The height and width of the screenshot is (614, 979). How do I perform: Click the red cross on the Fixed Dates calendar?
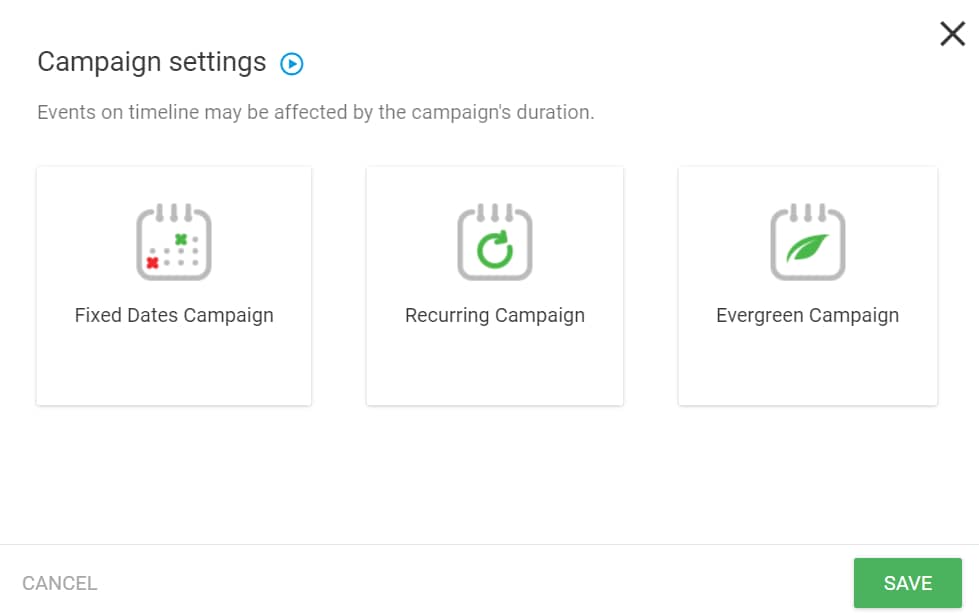coord(152,263)
